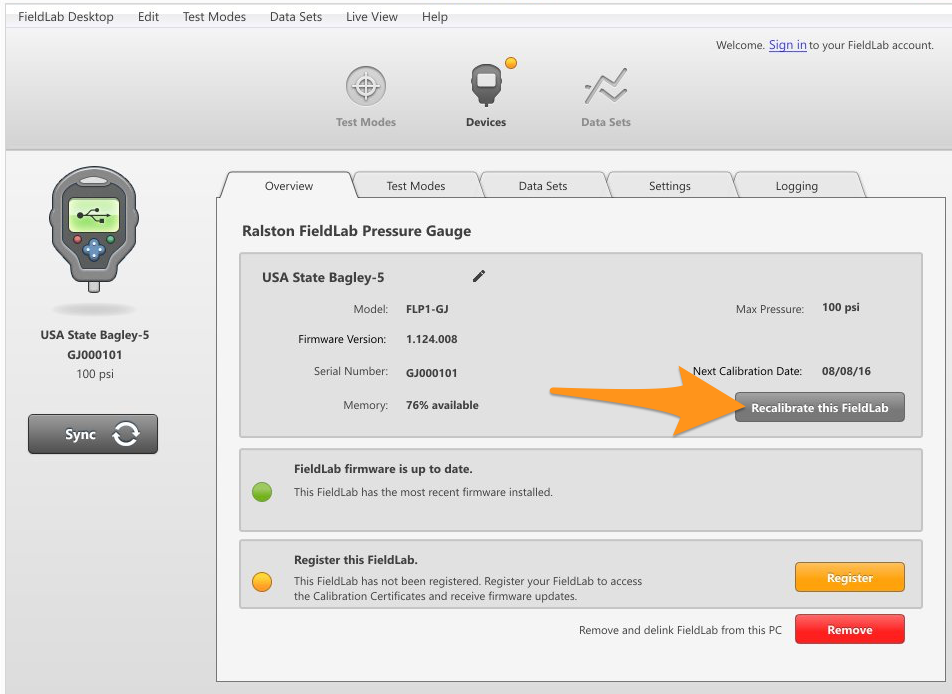Open the Live View menu
The width and height of the screenshot is (952, 694).
(372, 17)
